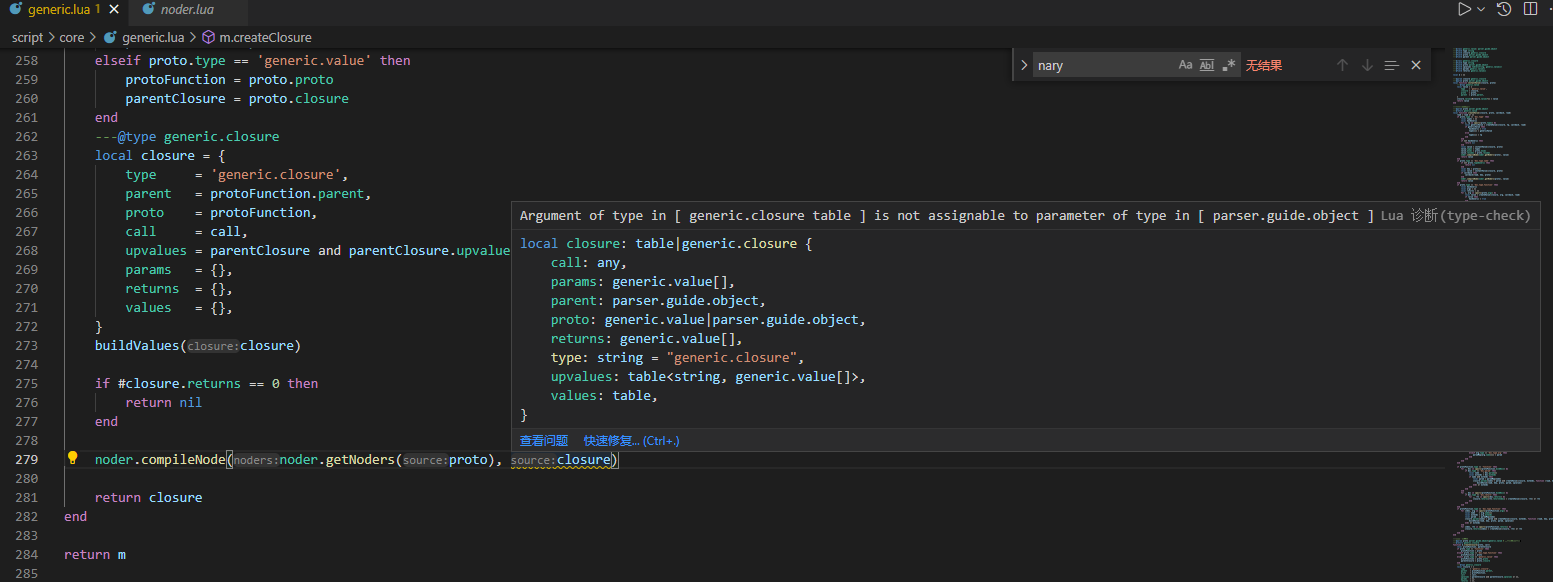The height and width of the screenshot is (582, 1553).
Task: Click the lightbulb quick-fix icon on line 279
Action: pyautogui.click(x=71, y=456)
